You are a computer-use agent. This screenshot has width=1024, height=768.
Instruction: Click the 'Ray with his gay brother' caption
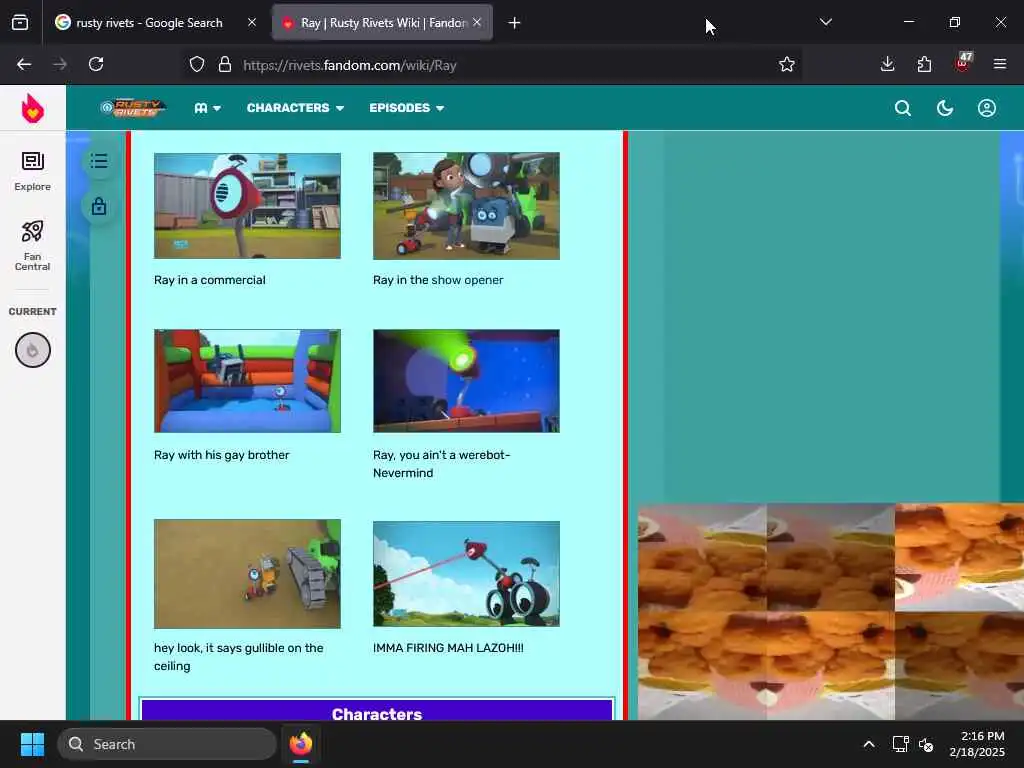pyautogui.click(x=221, y=455)
